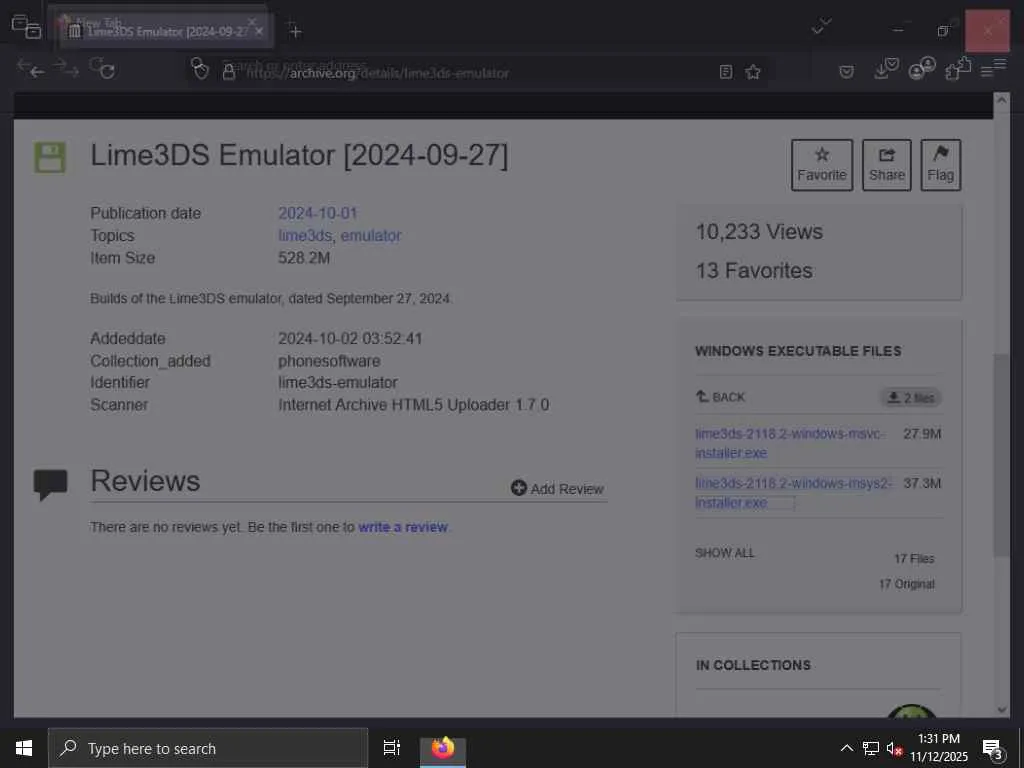Open Task View on the taskbar
The height and width of the screenshot is (768, 1024).
tap(392, 748)
